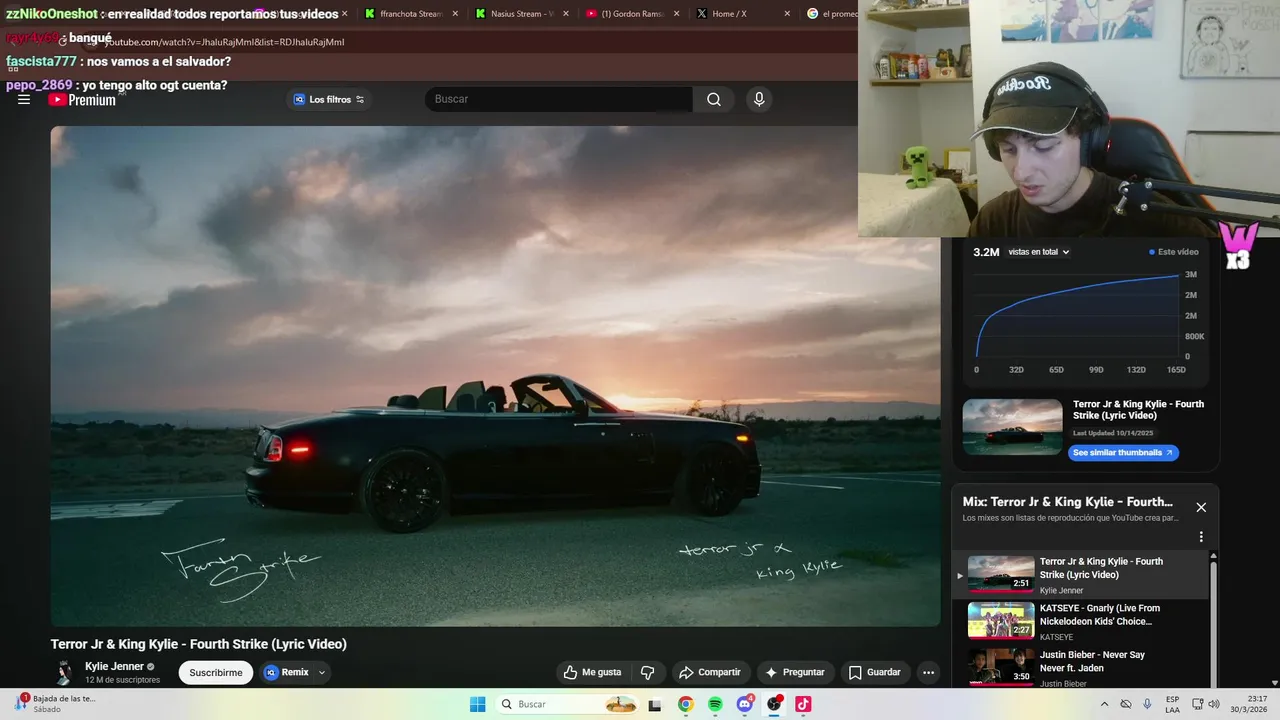Open Spotify from the taskbar

click(715, 704)
